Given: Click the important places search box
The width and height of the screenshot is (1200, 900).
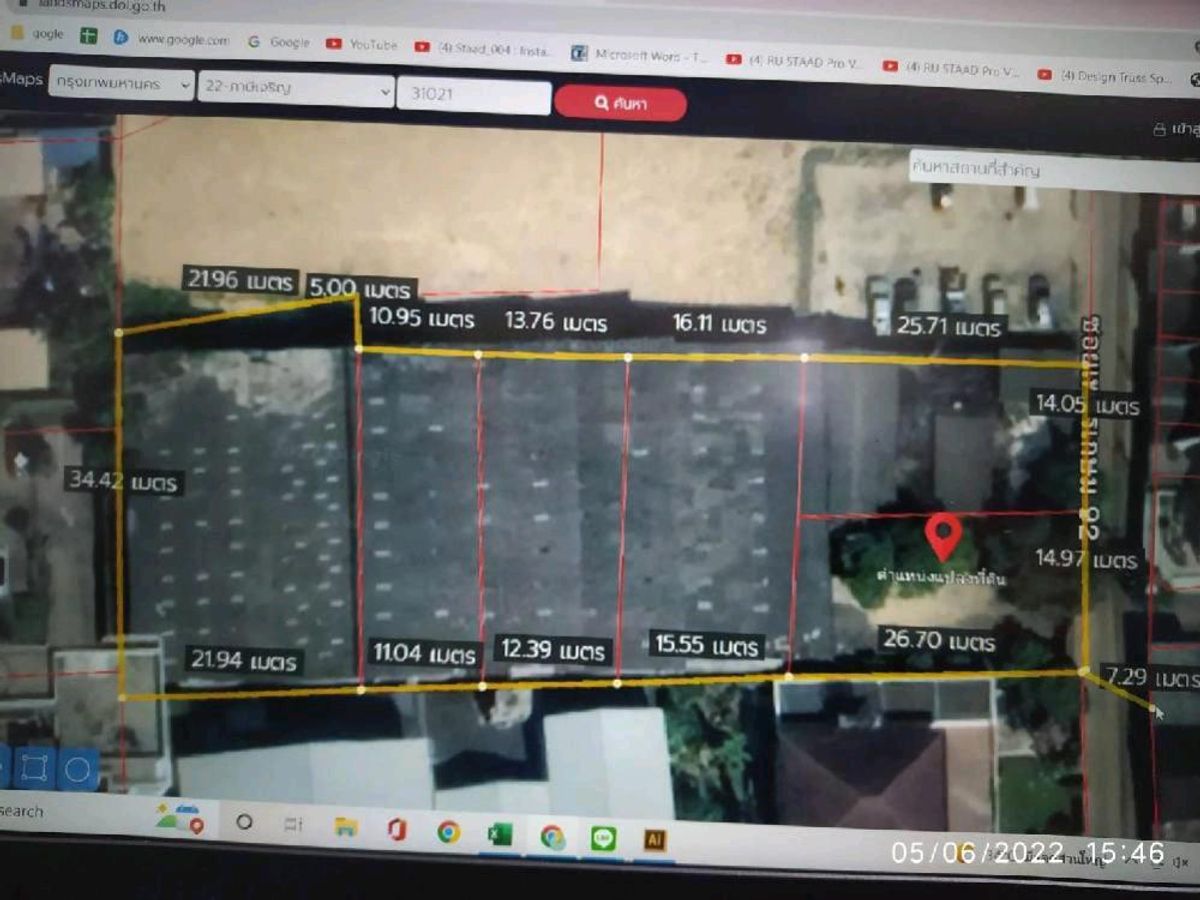Looking at the screenshot, I should (1050, 171).
